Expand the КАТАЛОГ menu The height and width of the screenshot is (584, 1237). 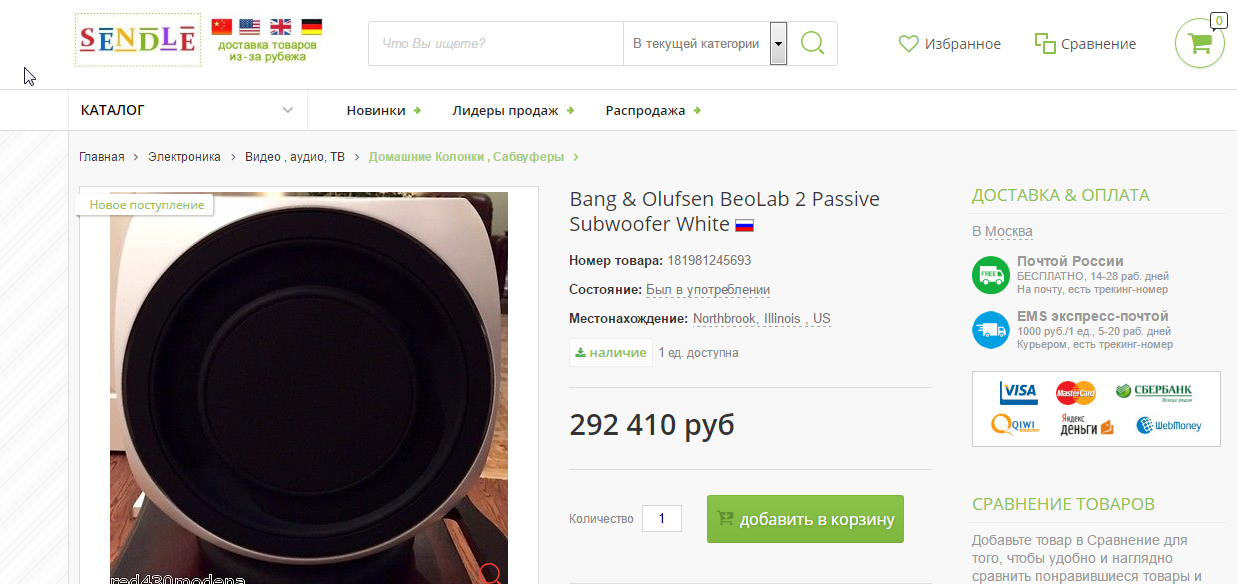point(187,110)
